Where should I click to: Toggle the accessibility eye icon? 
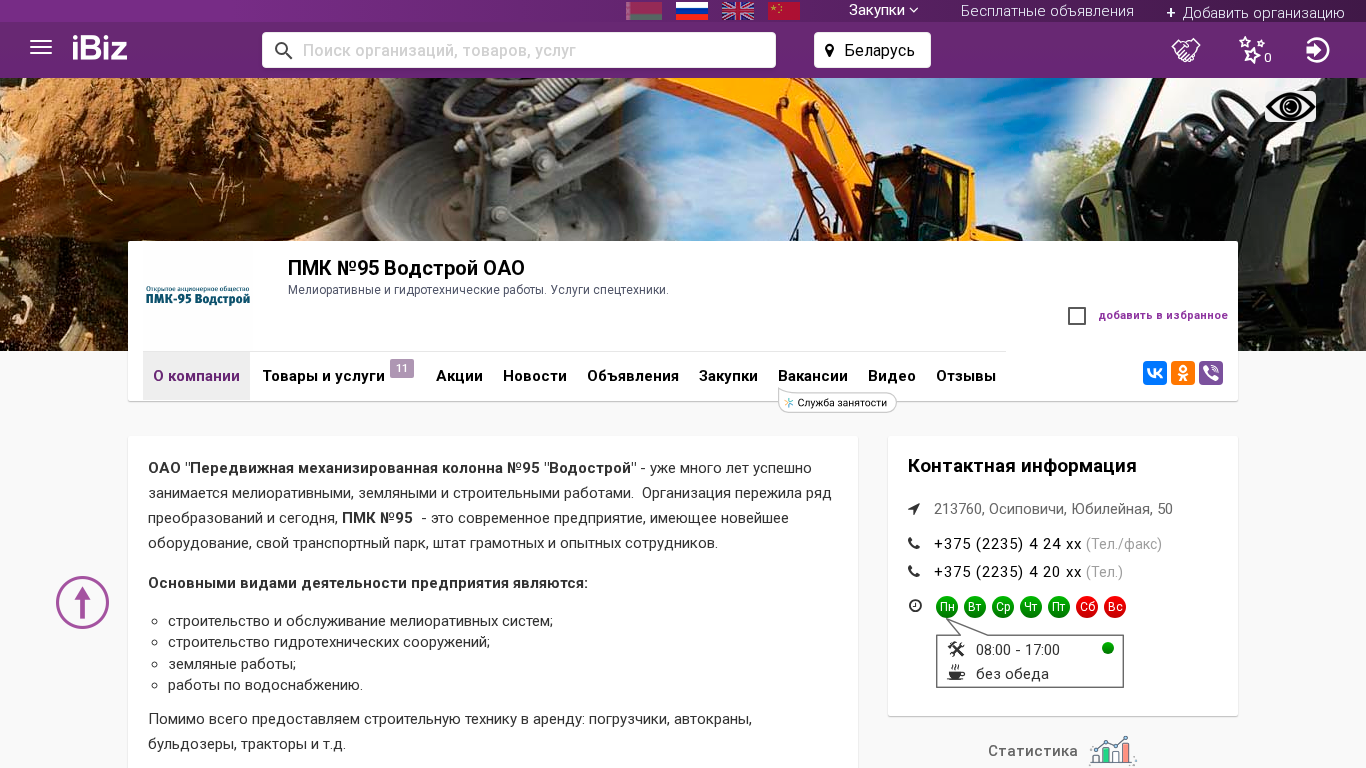(x=1290, y=107)
